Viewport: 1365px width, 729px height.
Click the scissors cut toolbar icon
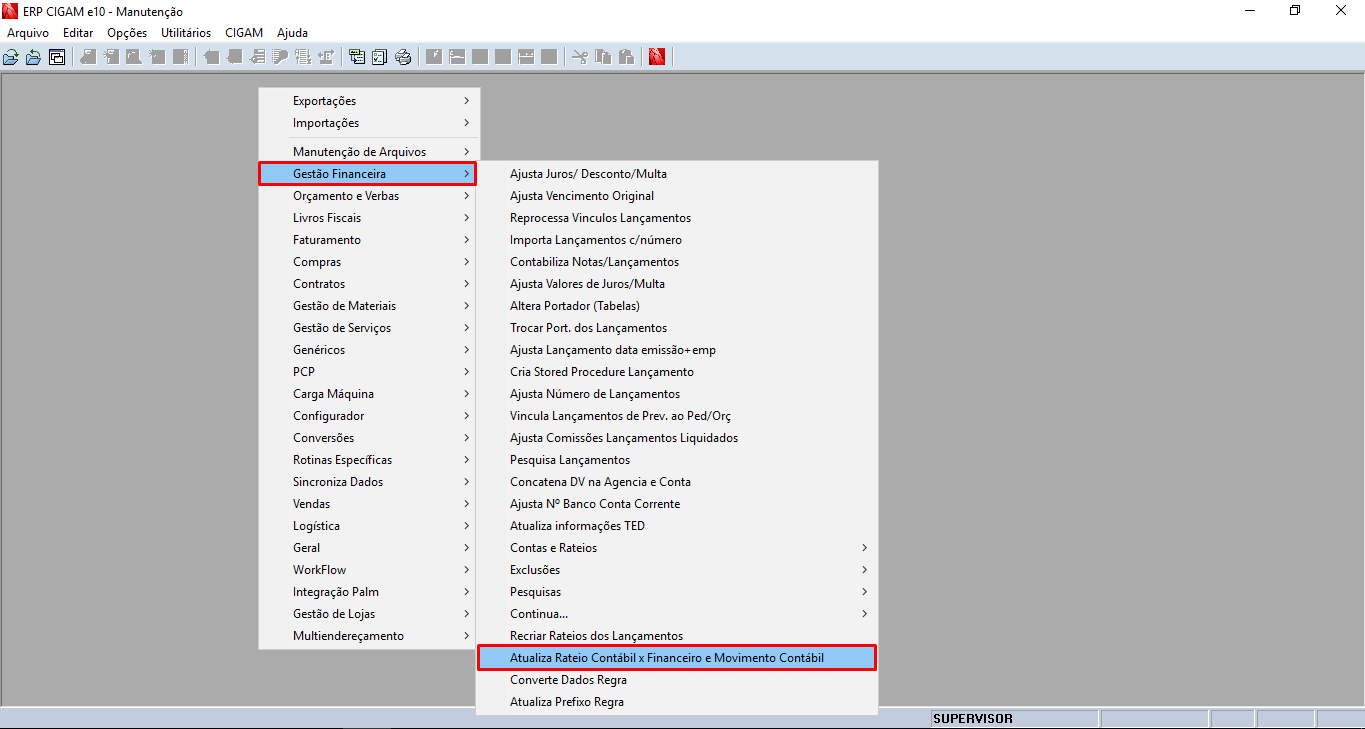pos(580,57)
